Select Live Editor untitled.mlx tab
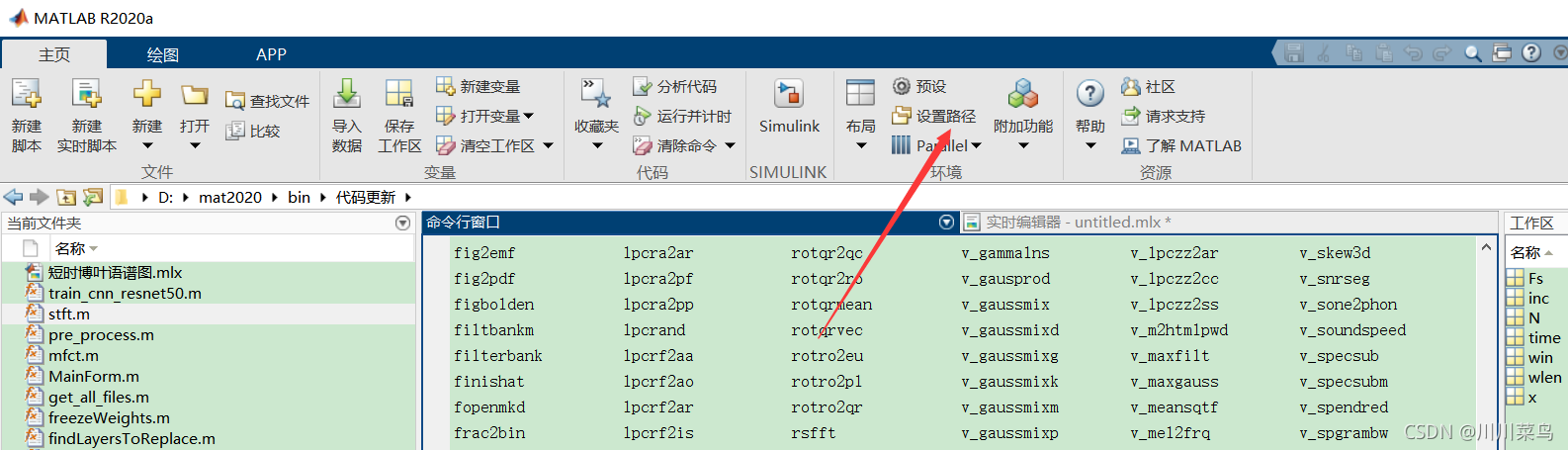1568x450 pixels. point(1078,223)
